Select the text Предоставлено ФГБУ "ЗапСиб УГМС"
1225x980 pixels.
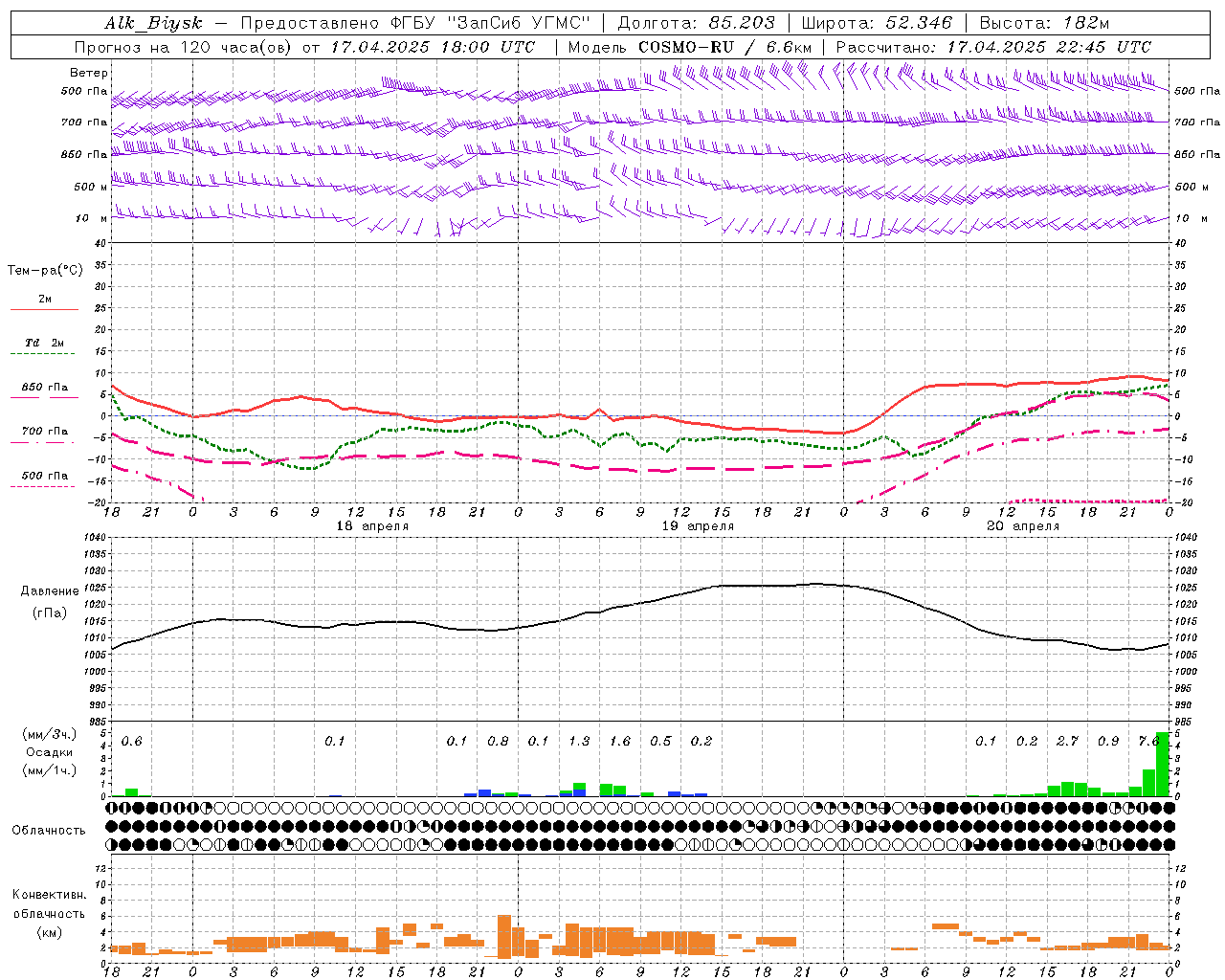click(x=415, y=23)
